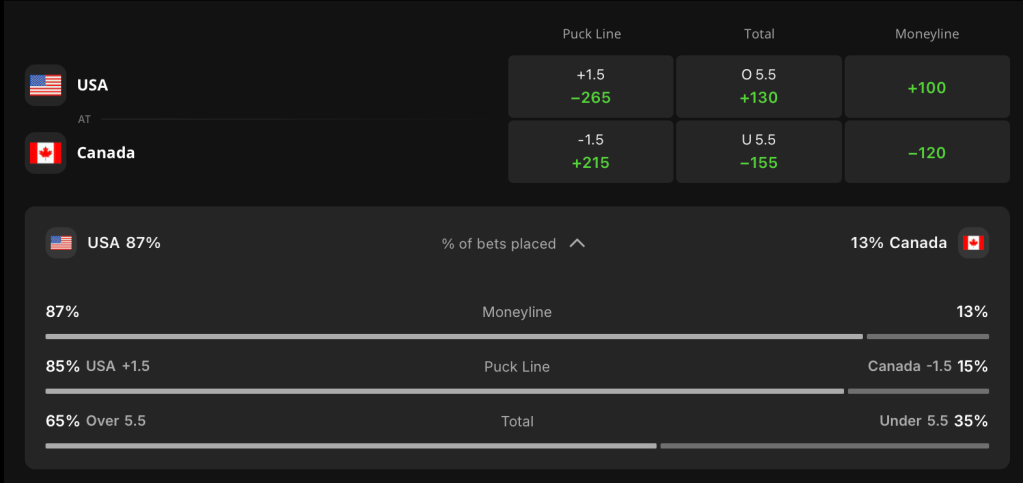Image resolution: width=1023 pixels, height=483 pixels.
Task: Click the small USA flag next to 87%
Action: click(61, 243)
